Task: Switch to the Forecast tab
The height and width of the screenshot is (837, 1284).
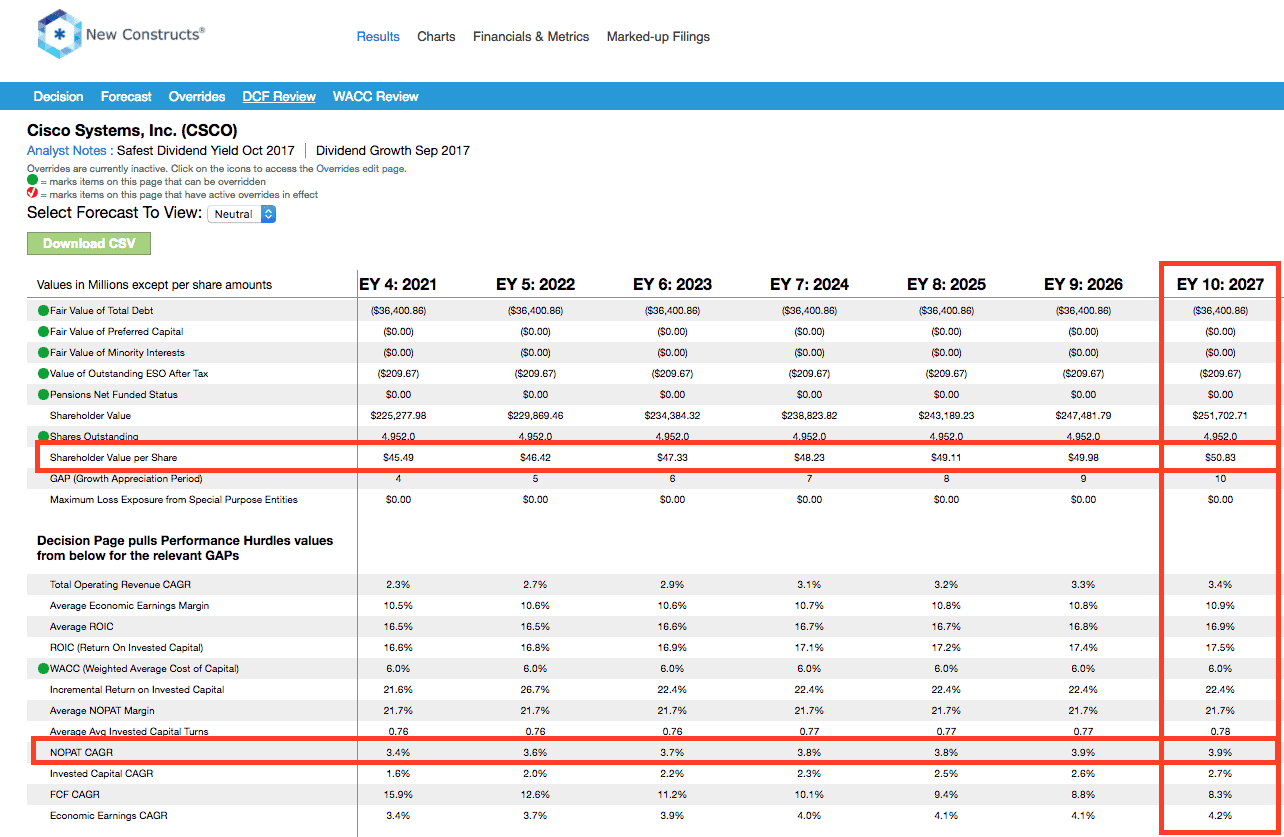Action: tap(126, 97)
